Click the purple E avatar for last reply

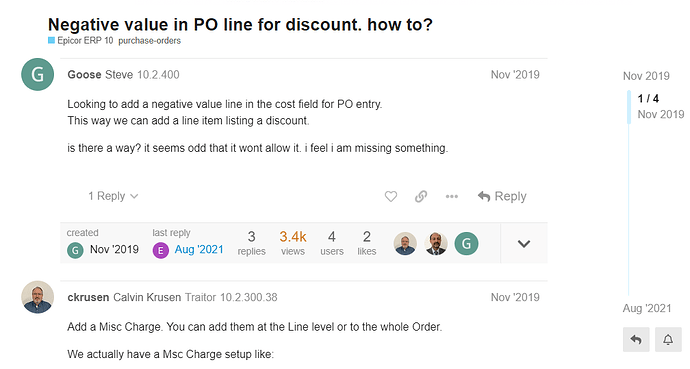[x=161, y=251]
